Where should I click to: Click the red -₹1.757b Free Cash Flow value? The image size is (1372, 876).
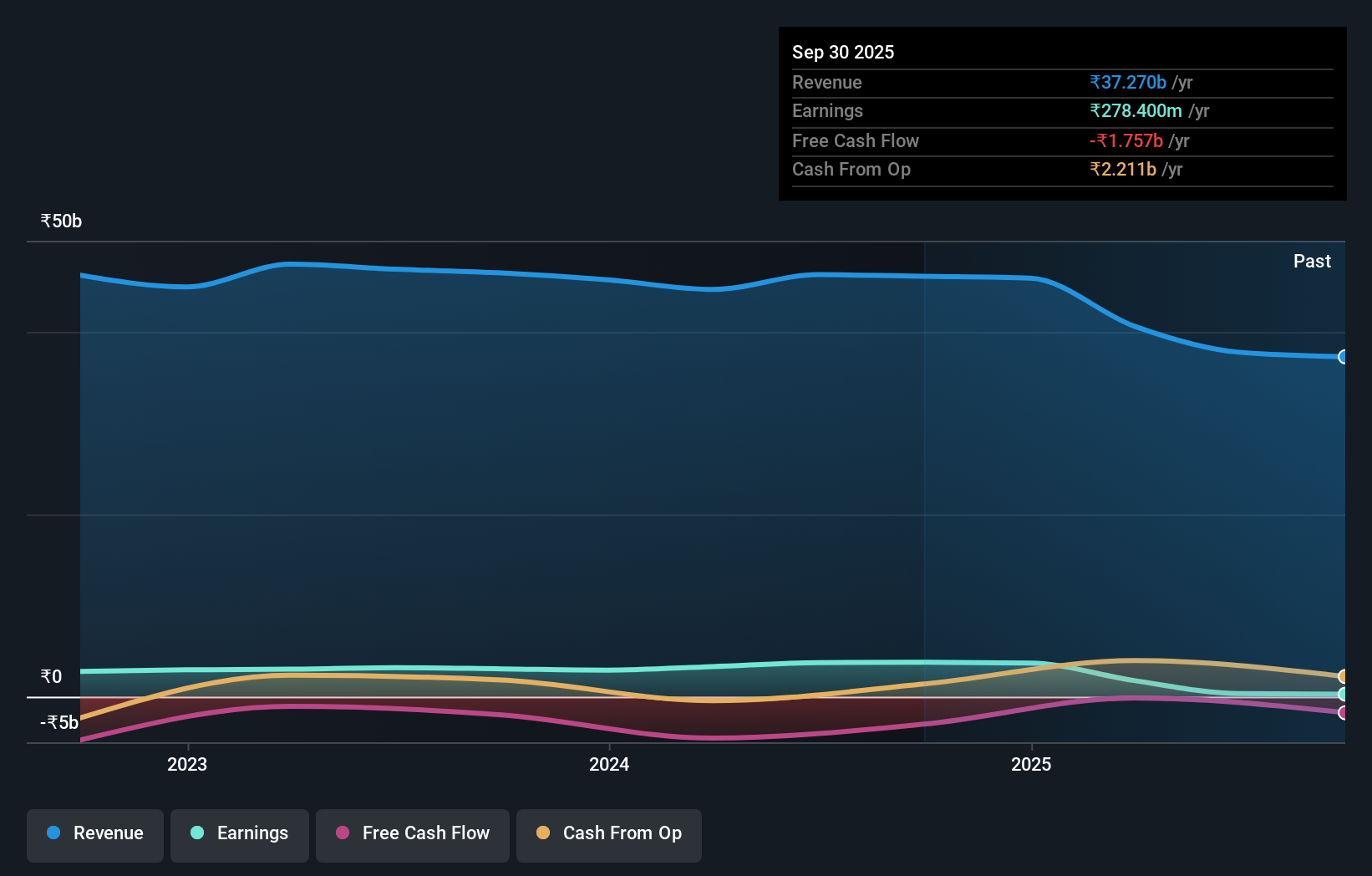[x=1126, y=141]
